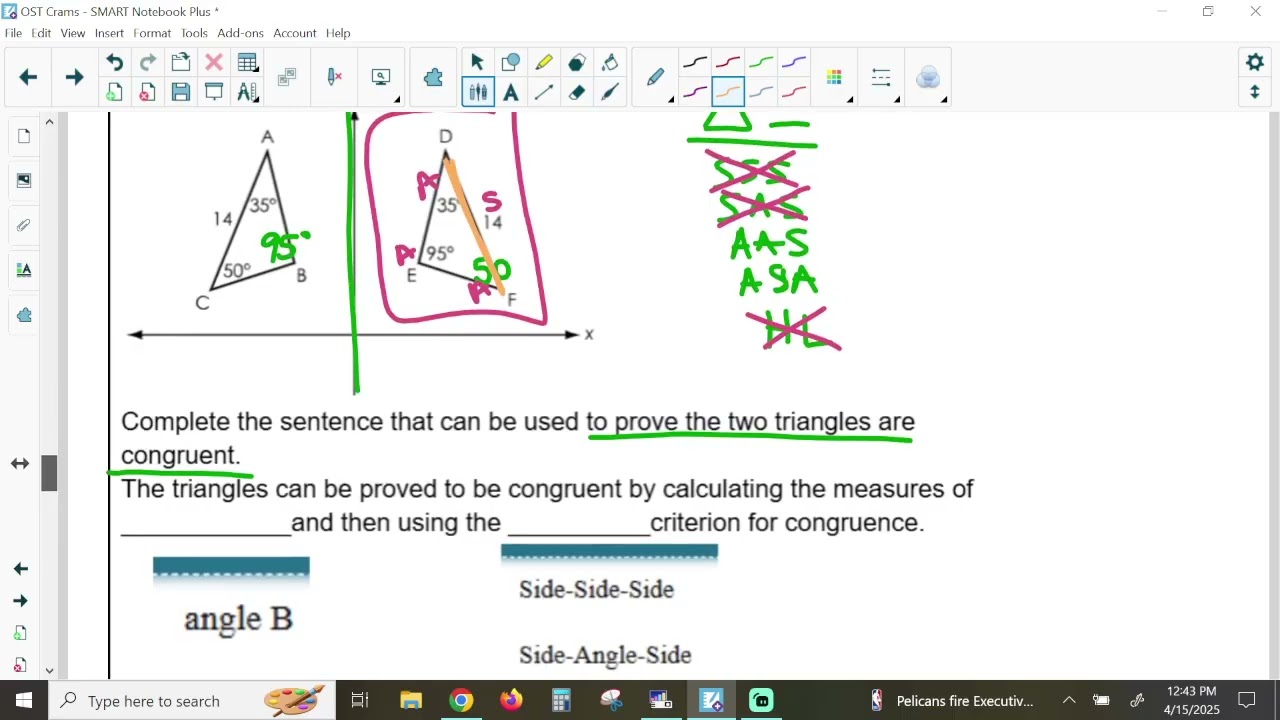Select the yellow highlighter tool
The image size is (1280, 720).
543,63
